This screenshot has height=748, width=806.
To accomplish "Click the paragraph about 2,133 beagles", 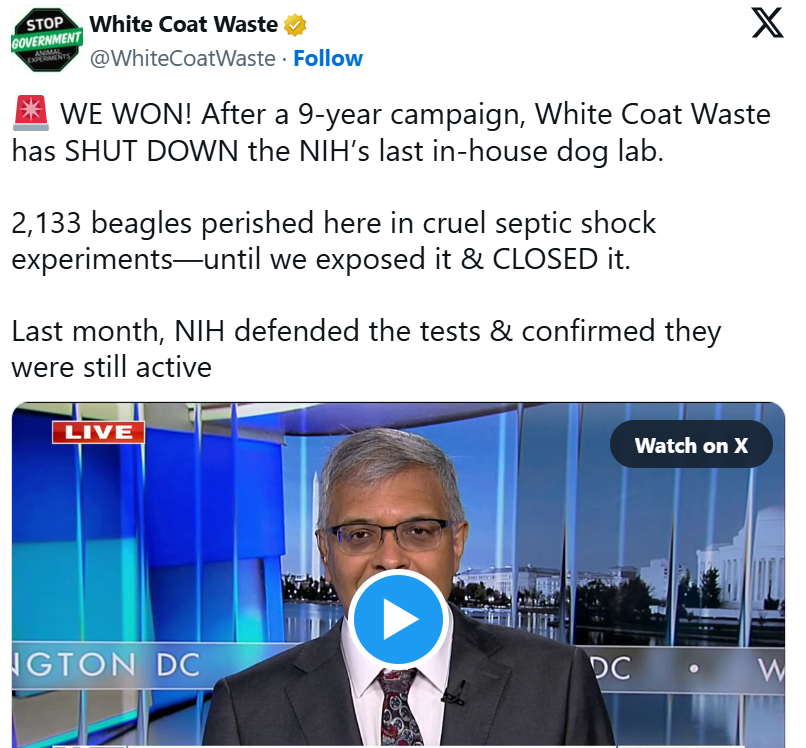I will point(334,241).
